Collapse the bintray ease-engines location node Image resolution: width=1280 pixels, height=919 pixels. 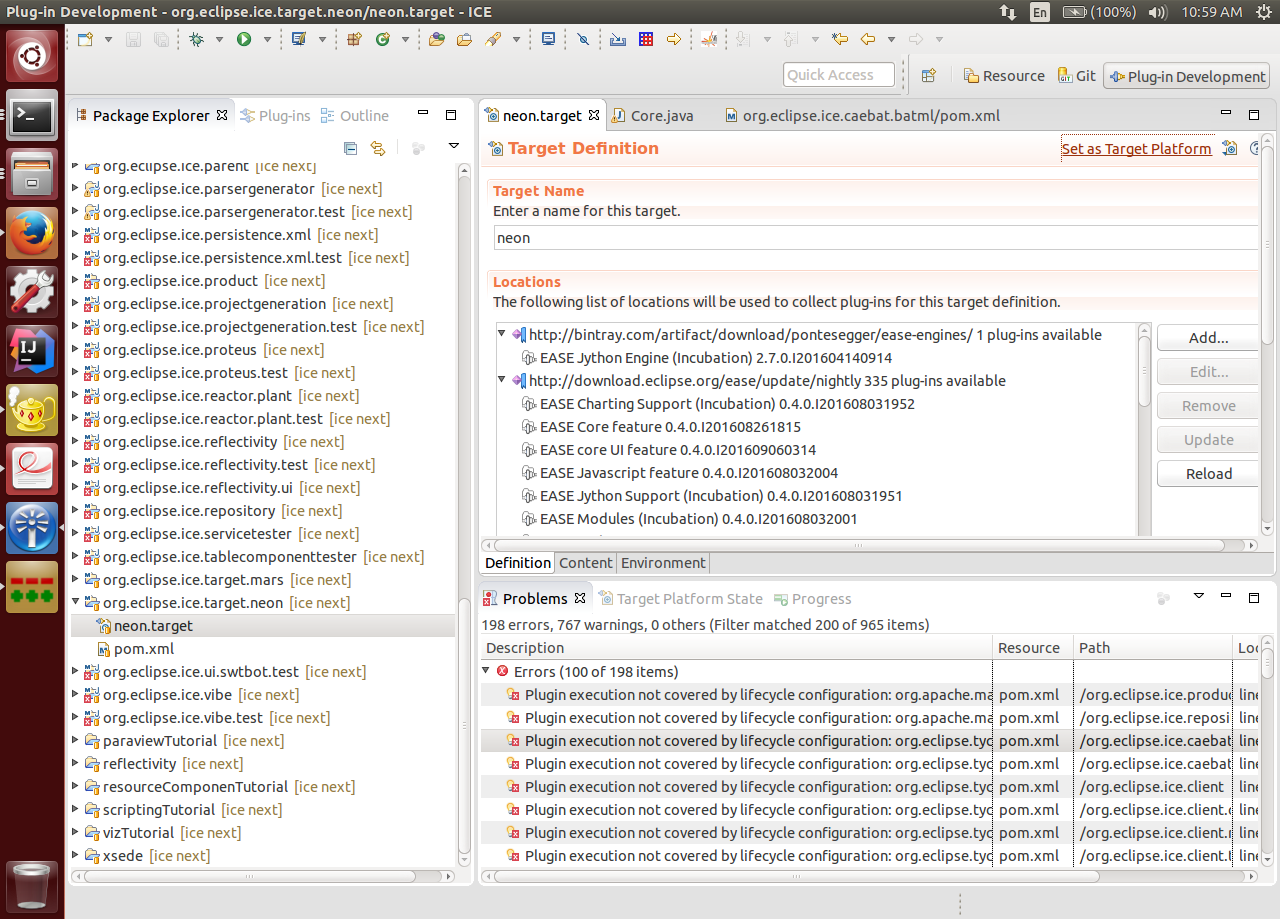[x=502, y=335]
